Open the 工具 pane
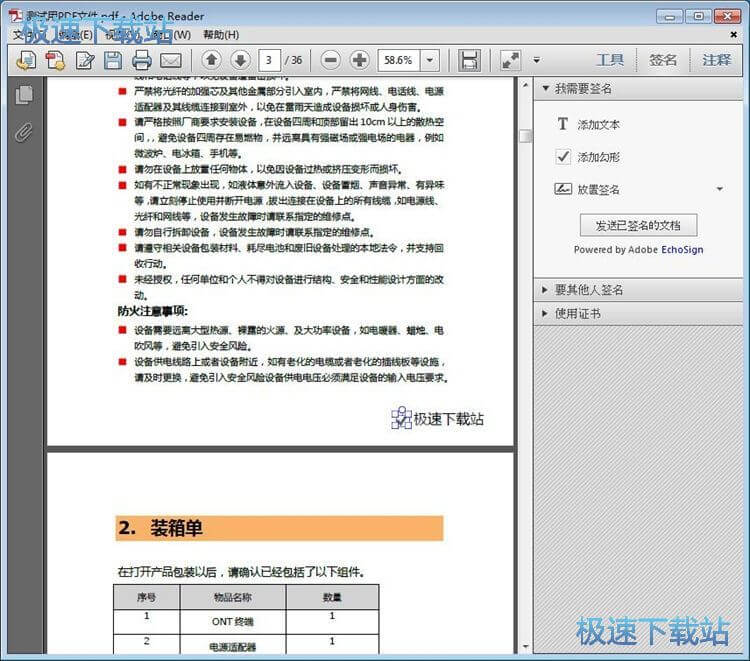The height and width of the screenshot is (661, 750). coord(610,60)
